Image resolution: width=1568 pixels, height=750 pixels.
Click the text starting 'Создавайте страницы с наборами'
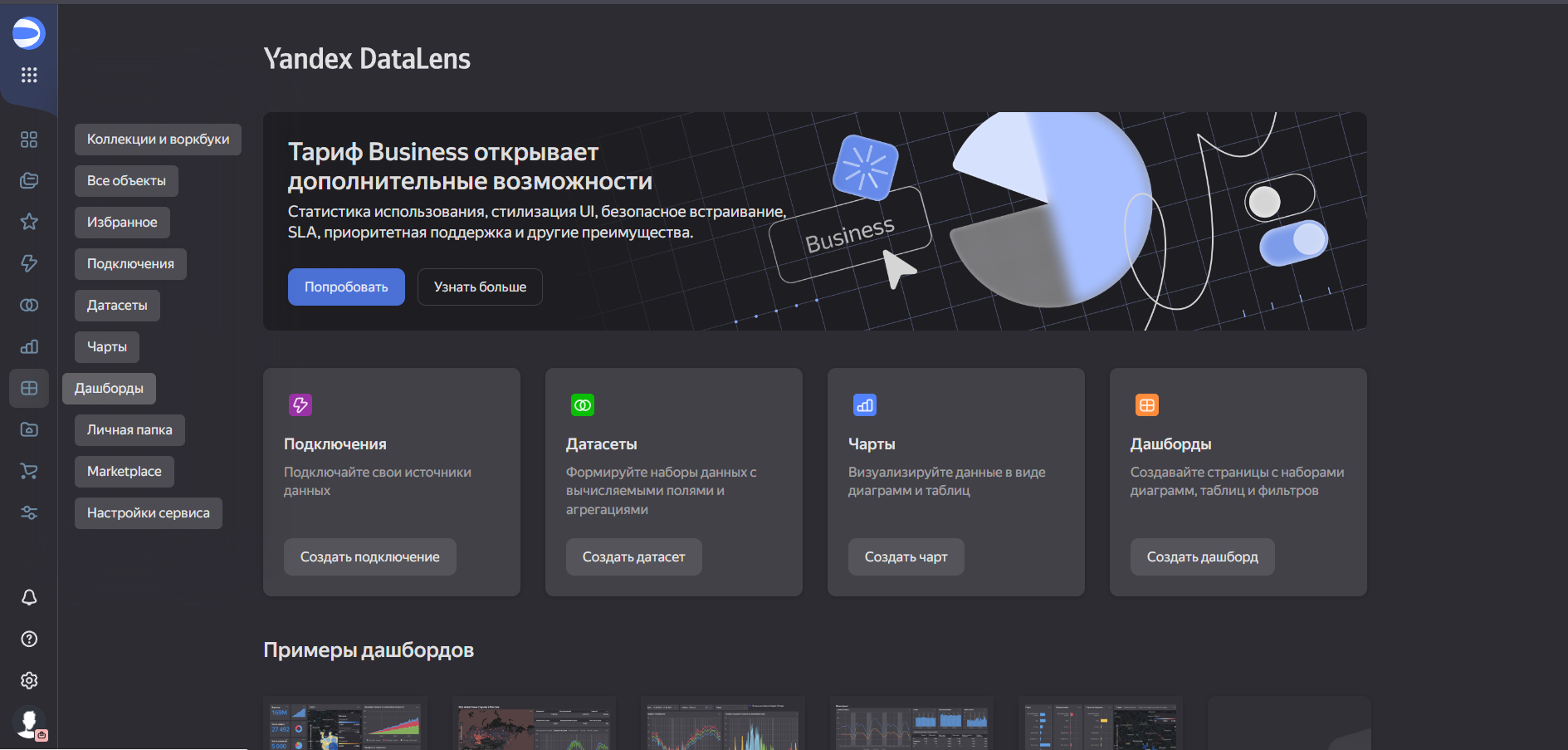1238,482
